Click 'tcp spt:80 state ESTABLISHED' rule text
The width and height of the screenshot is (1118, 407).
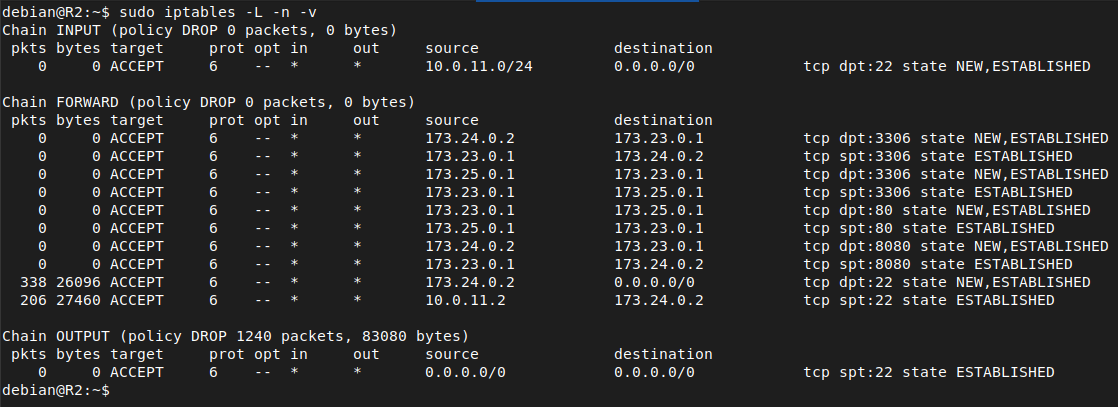click(x=929, y=228)
